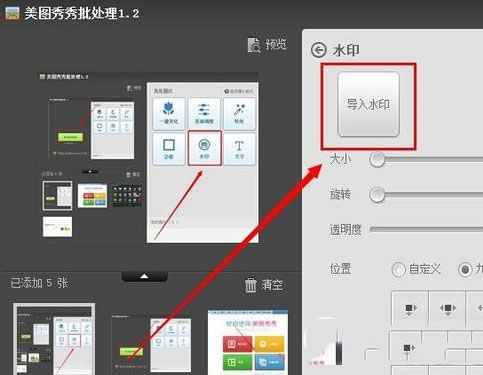Click the 清空 clear trash button
This screenshot has height=375, width=483.
coord(264,285)
